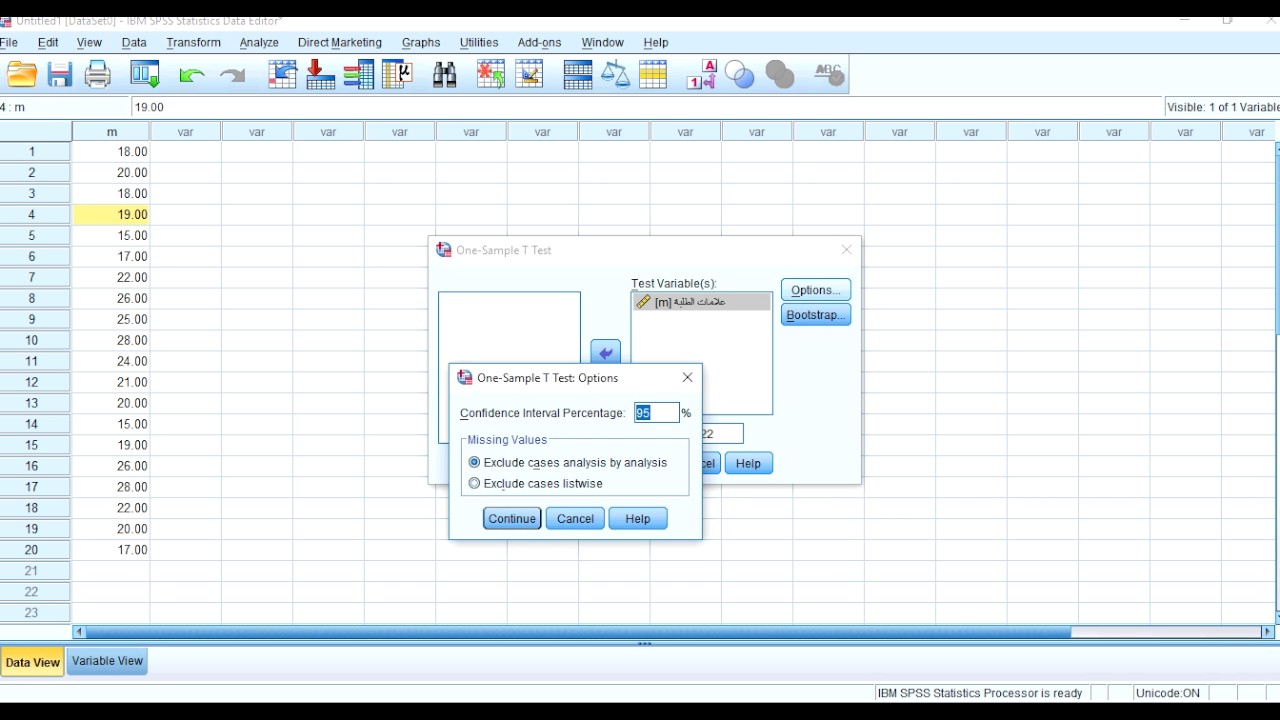
Task: Click the cell value editor bar
Action: pos(647,107)
